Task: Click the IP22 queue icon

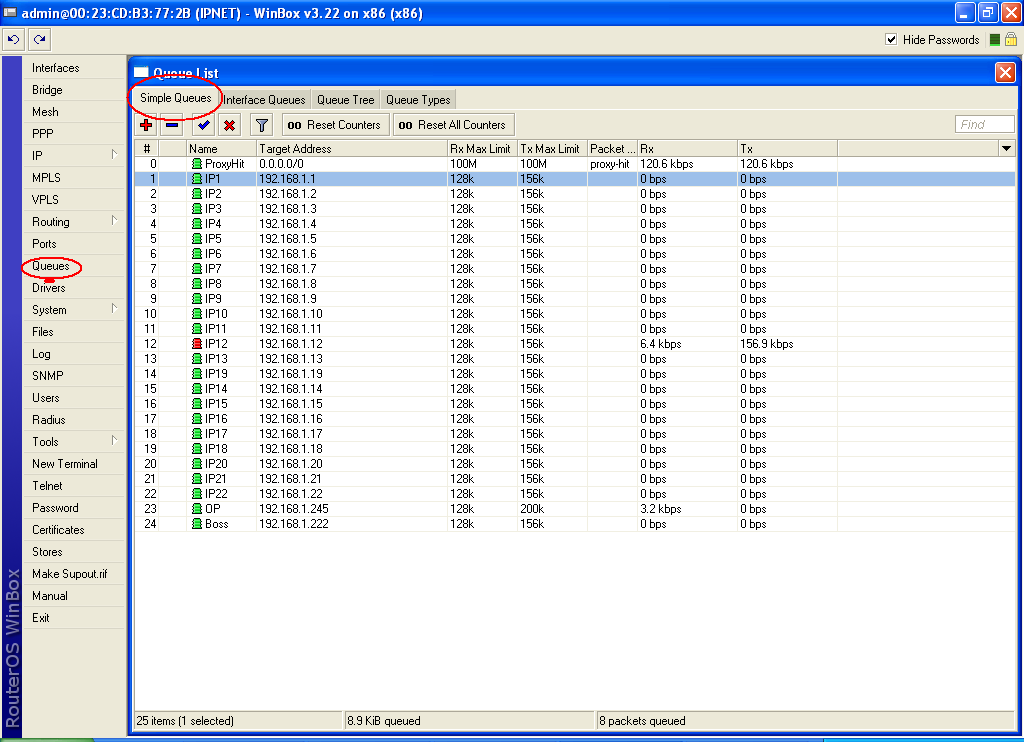Action: coord(197,494)
